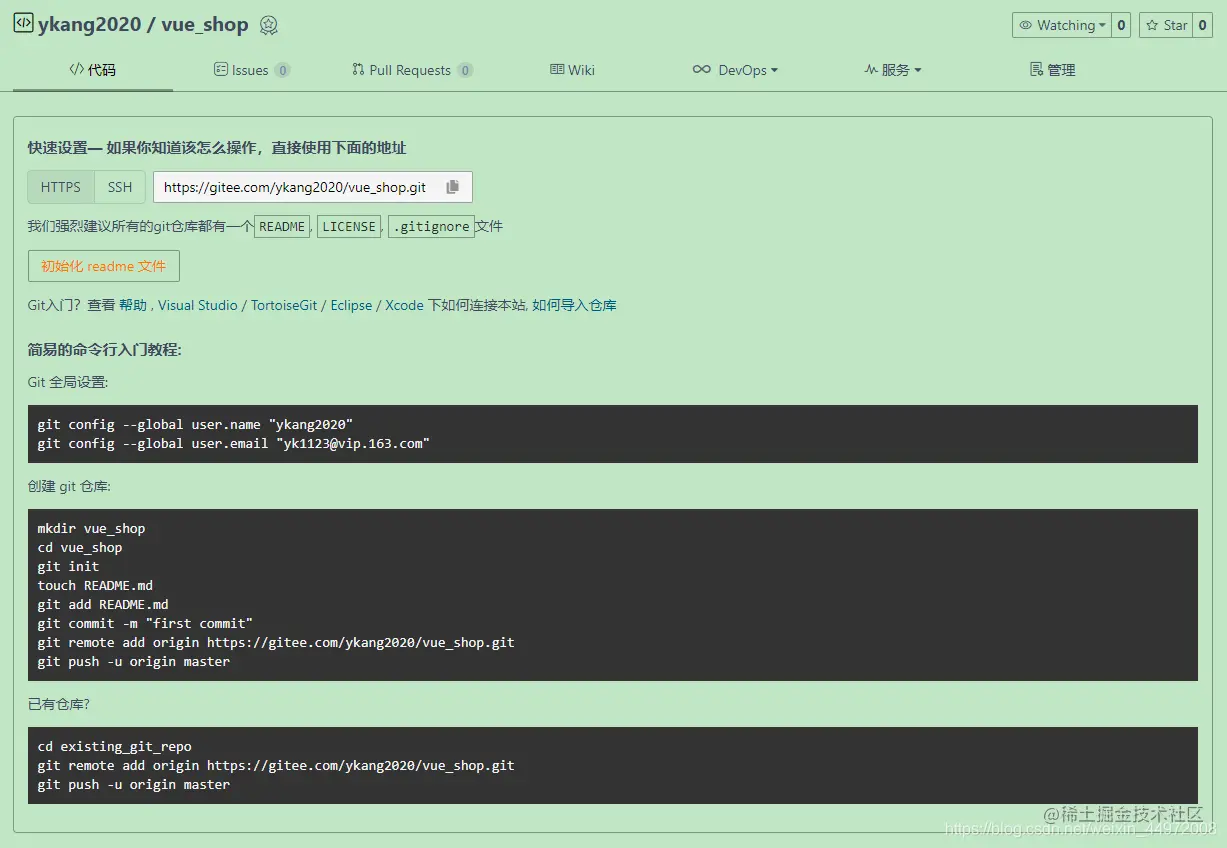This screenshot has height=848, width=1227.
Task: Open the Eclipse link
Action: (x=351, y=305)
